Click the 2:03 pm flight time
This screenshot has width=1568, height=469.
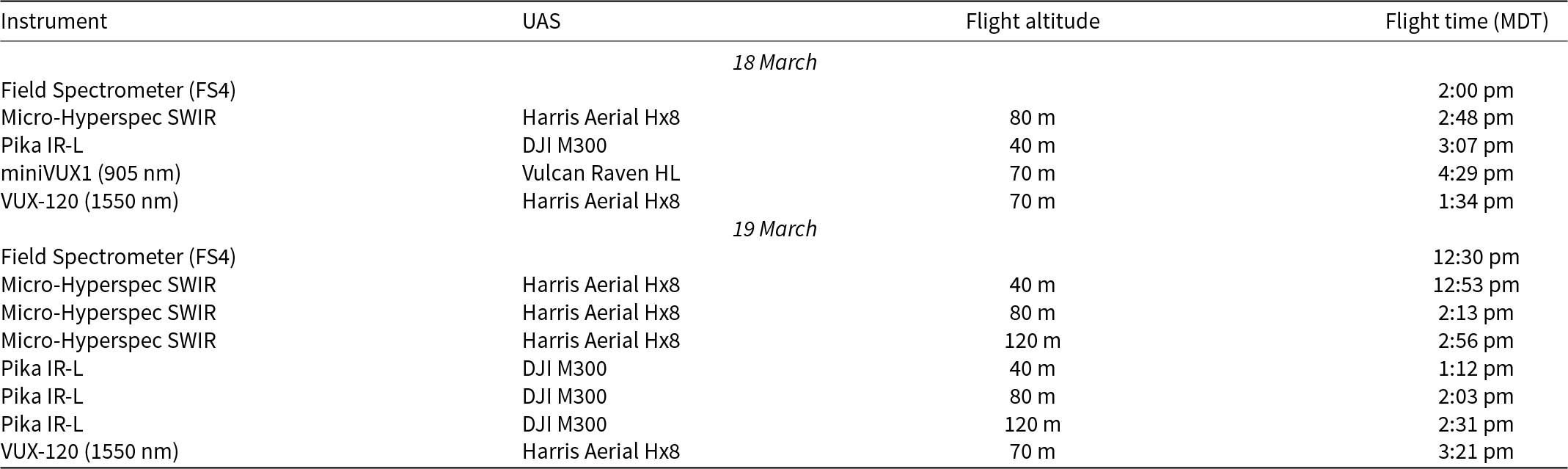(1476, 396)
